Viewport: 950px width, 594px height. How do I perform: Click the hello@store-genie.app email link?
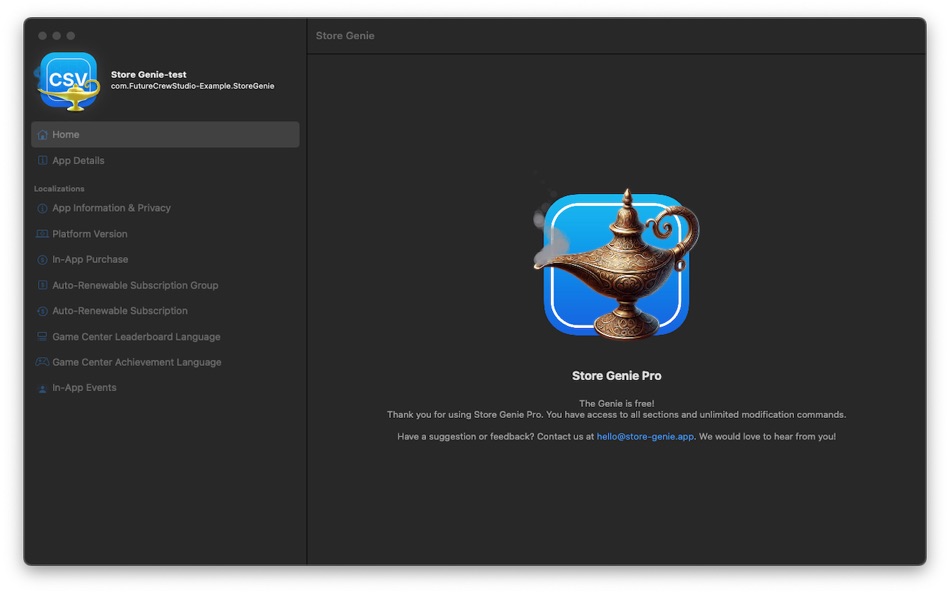tap(643, 436)
